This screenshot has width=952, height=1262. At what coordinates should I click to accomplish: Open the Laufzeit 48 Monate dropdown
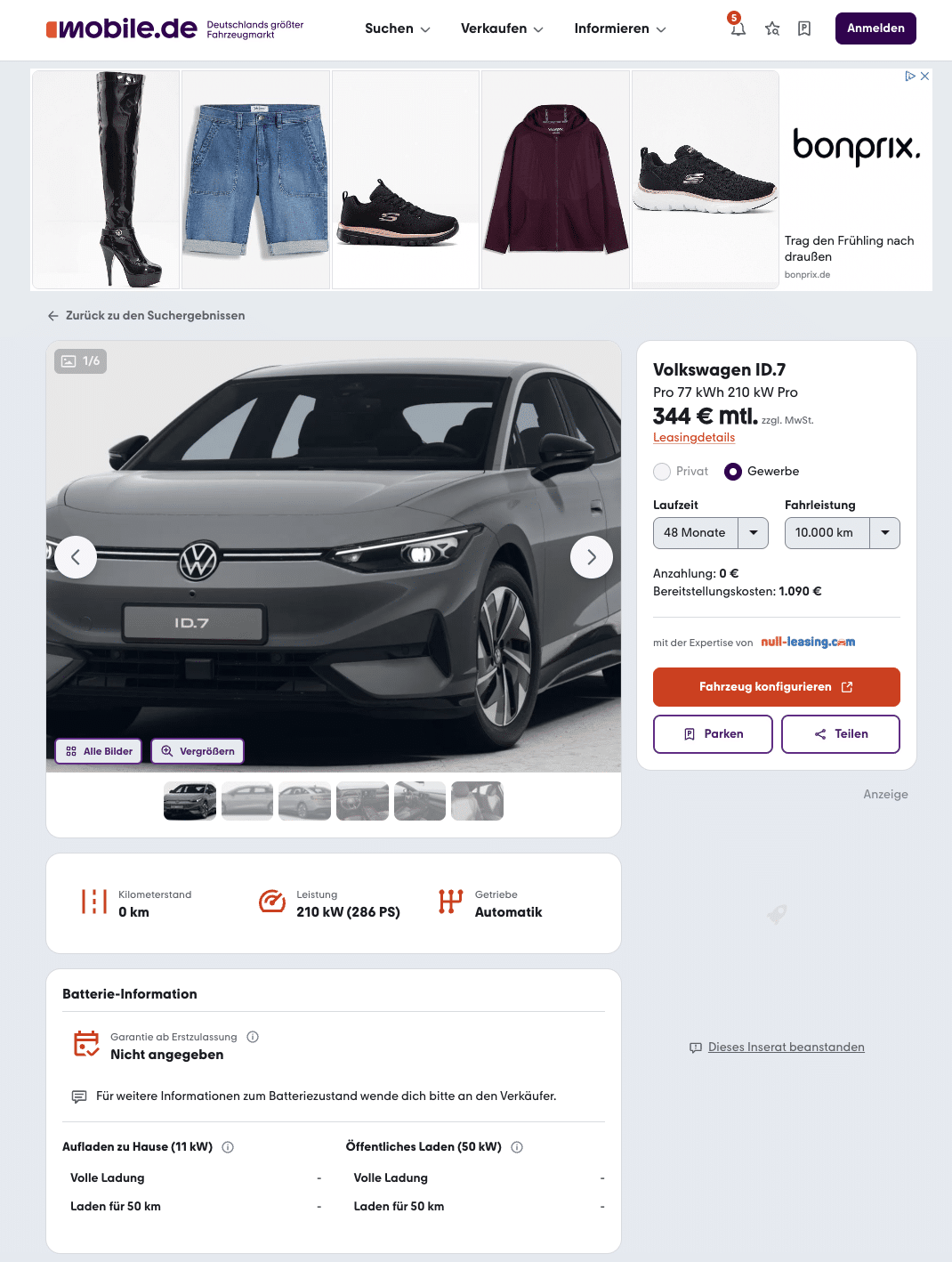tap(711, 533)
